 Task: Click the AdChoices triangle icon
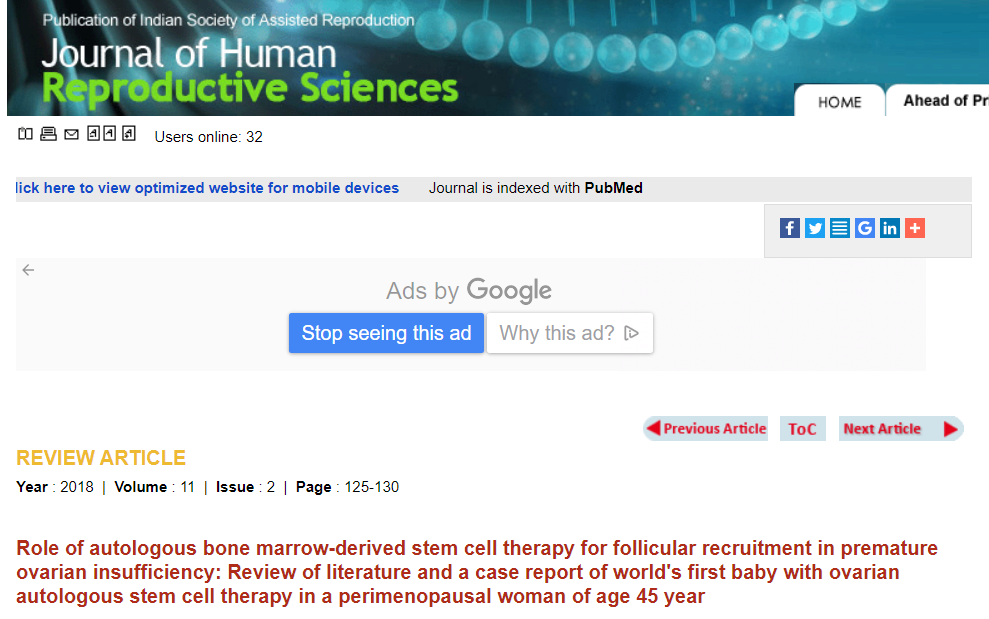[x=631, y=333]
